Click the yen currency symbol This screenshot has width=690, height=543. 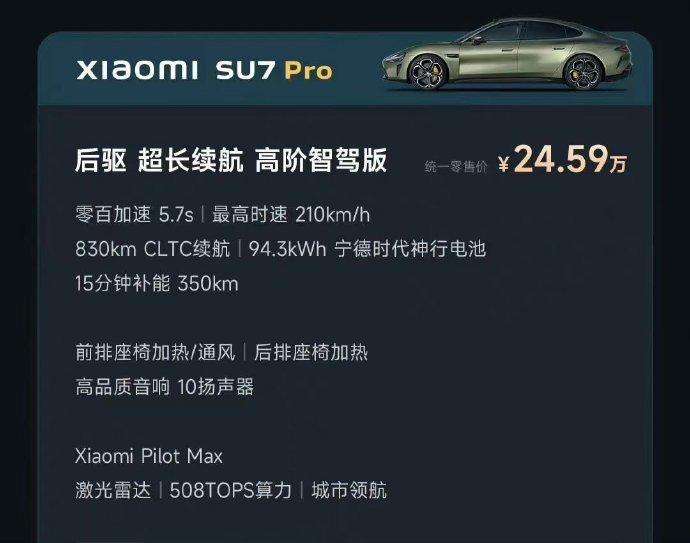point(504,164)
